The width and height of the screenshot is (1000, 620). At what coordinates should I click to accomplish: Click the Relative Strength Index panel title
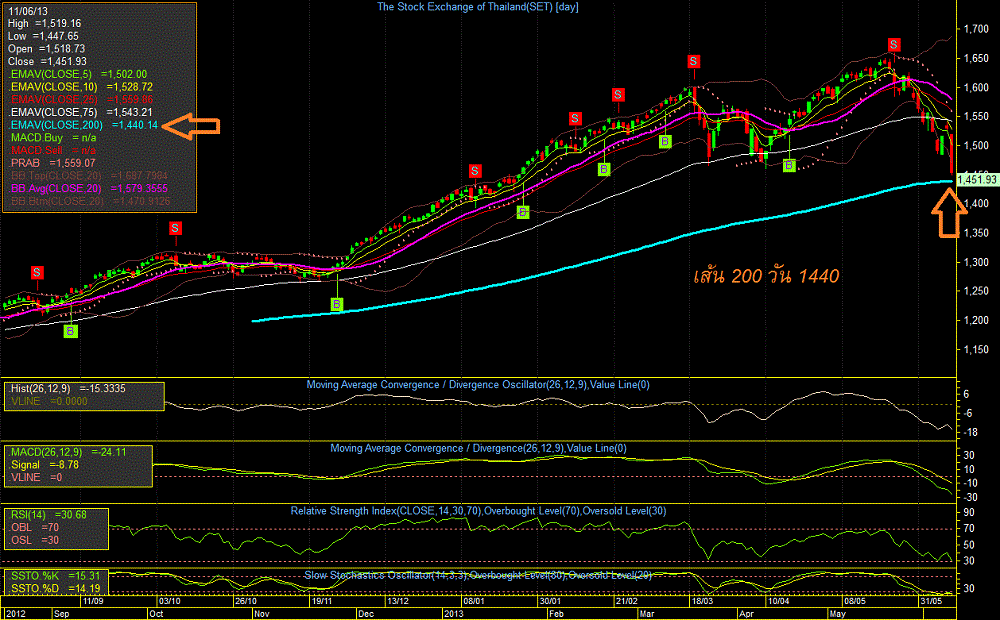tap(478, 511)
